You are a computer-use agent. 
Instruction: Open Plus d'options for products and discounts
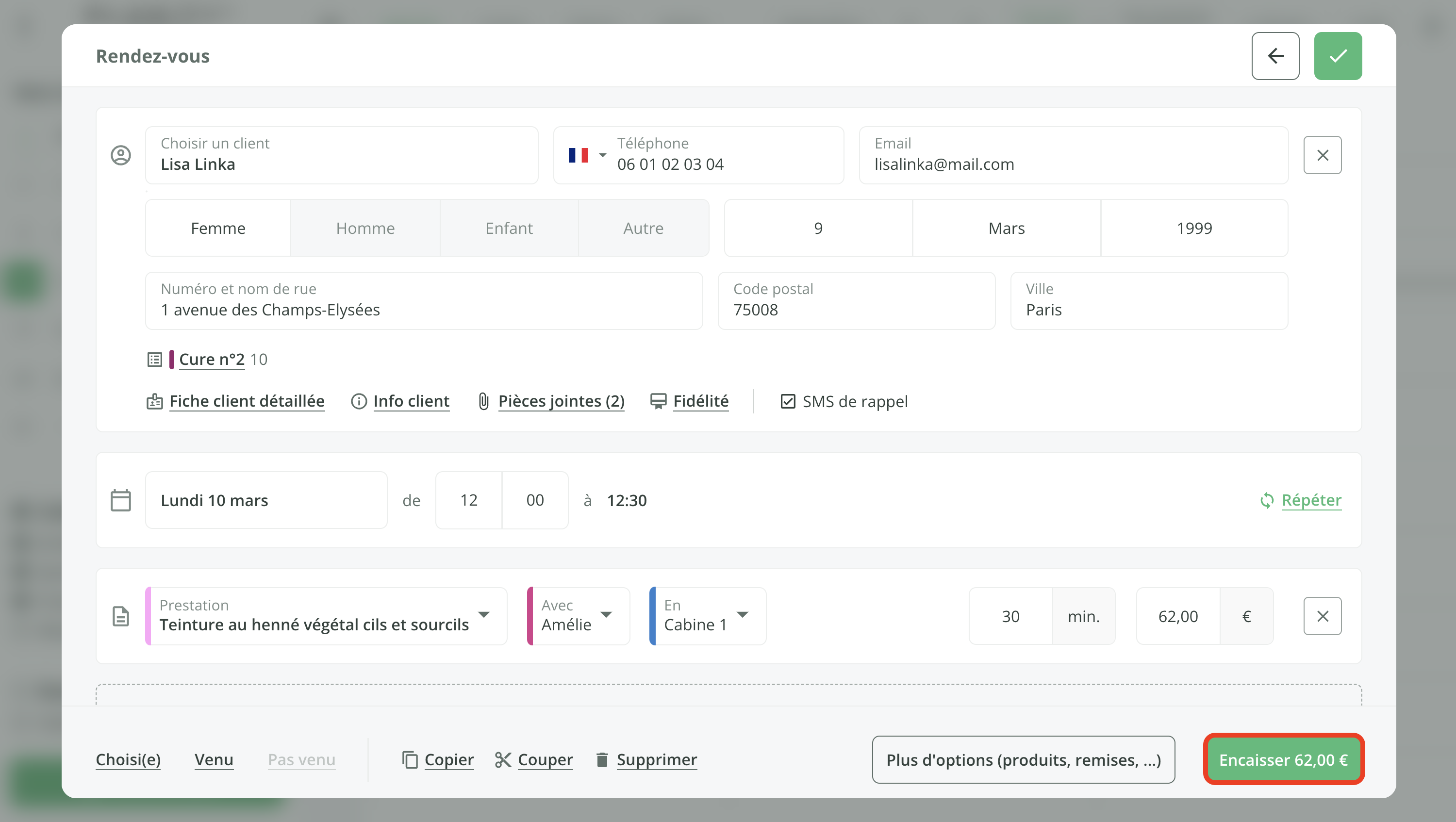[x=1023, y=759]
